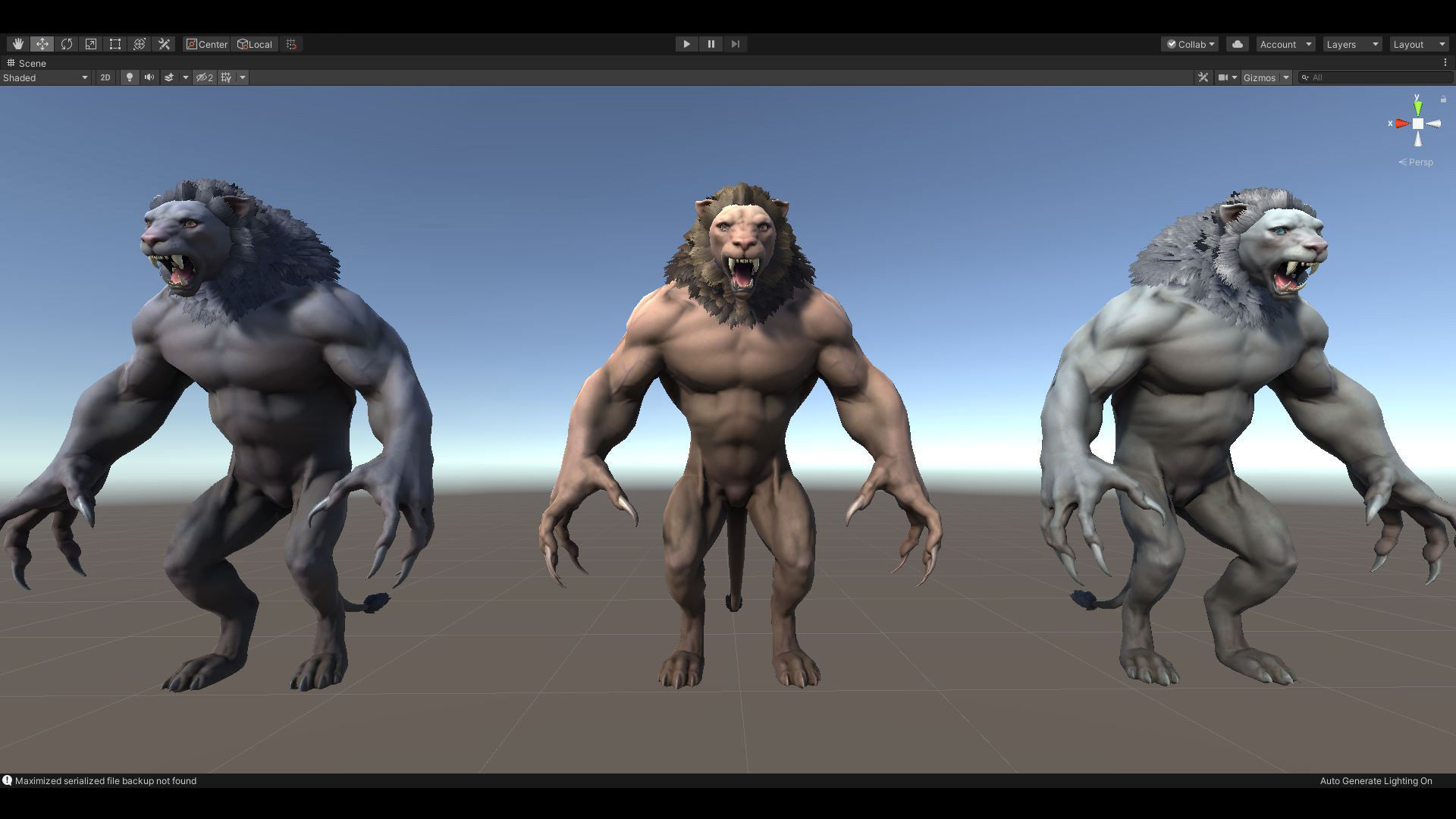Select the Scale tool
The width and height of the screenshot is (1456, 819).
91,44
